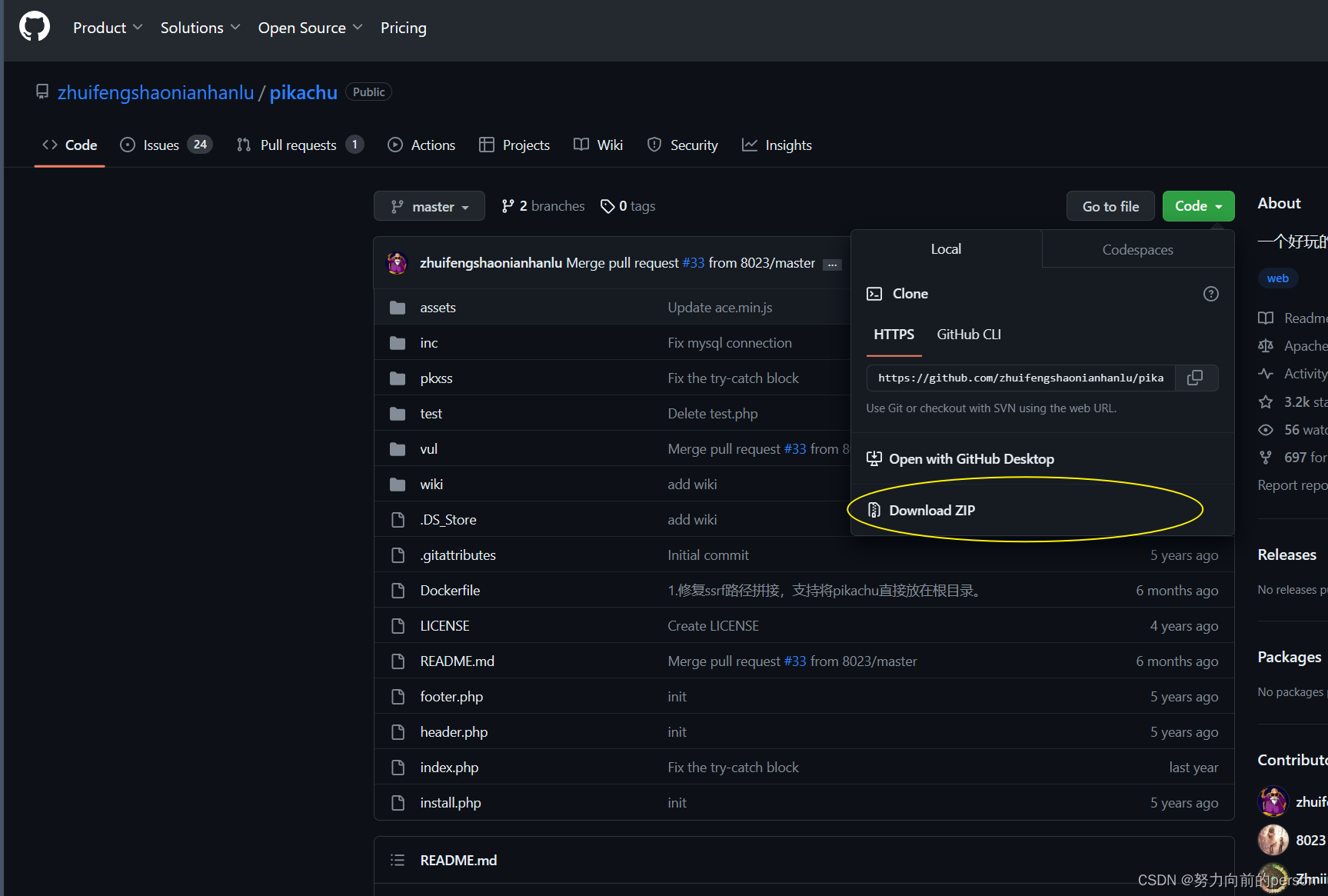This screenshot has width=1328, height=896.
Task: Open the Solutions dropdown menu
Action: [200, 28]
